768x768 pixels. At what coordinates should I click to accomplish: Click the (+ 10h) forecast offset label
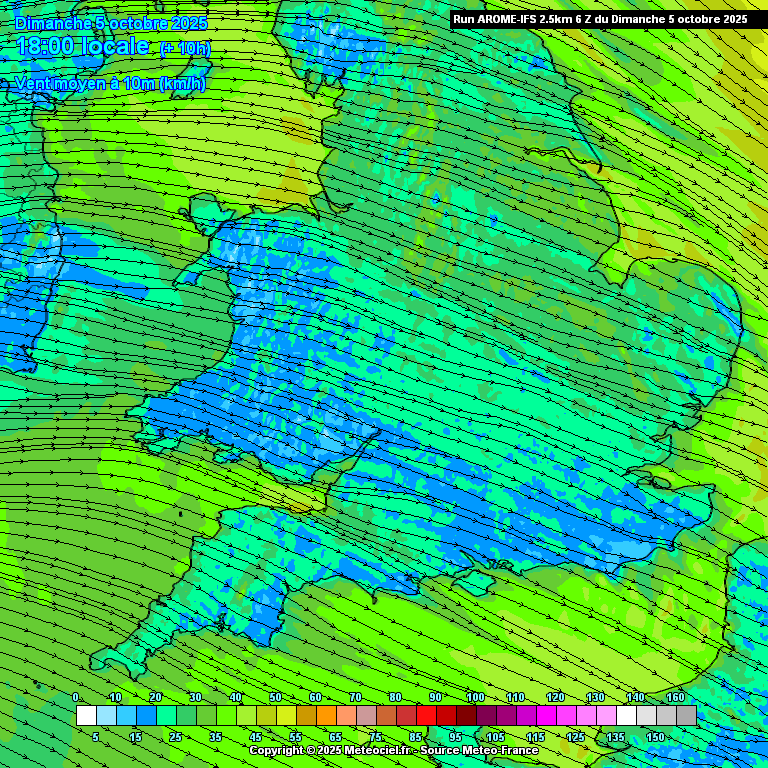pos(185,48)
